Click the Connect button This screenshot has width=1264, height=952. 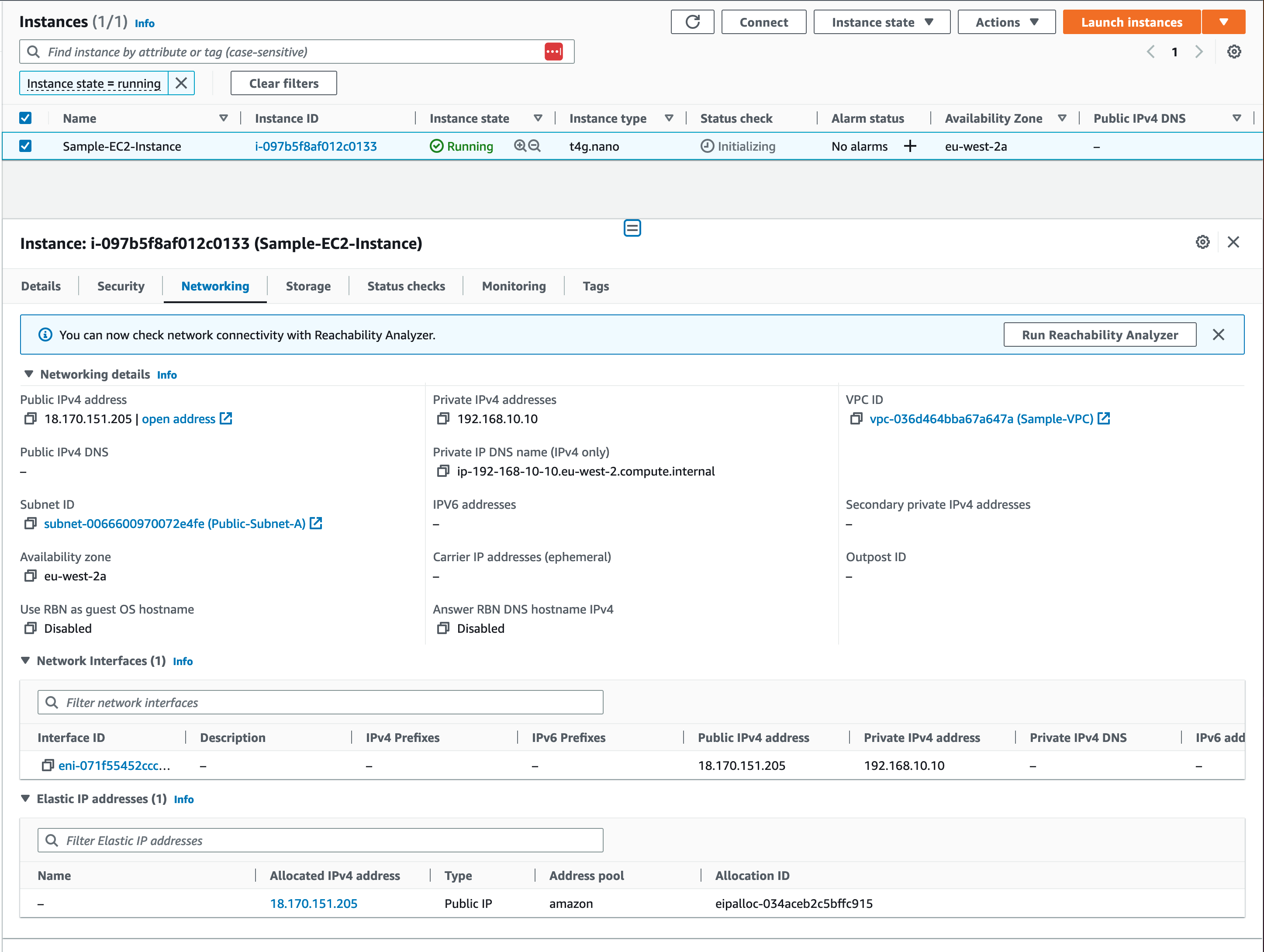[763, 22]
